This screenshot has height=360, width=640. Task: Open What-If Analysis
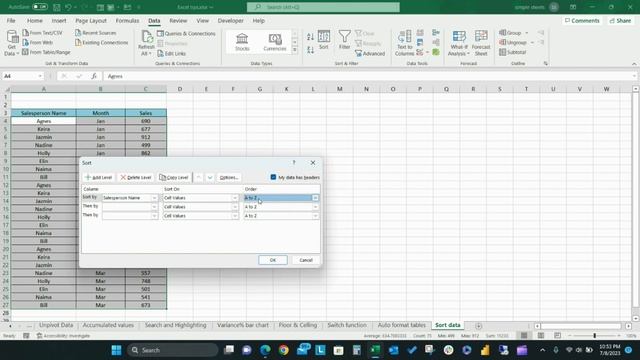tap(458, 43)
